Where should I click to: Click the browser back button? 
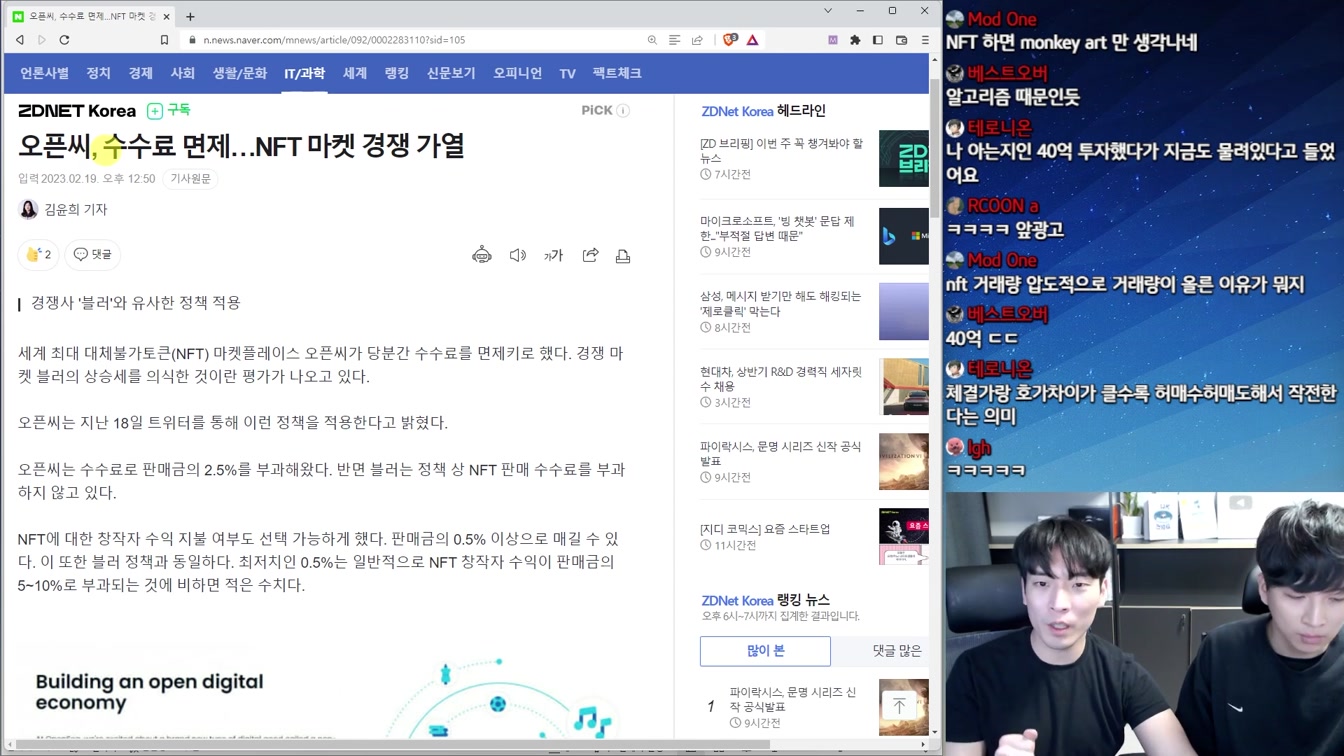(x=20, y=40)
